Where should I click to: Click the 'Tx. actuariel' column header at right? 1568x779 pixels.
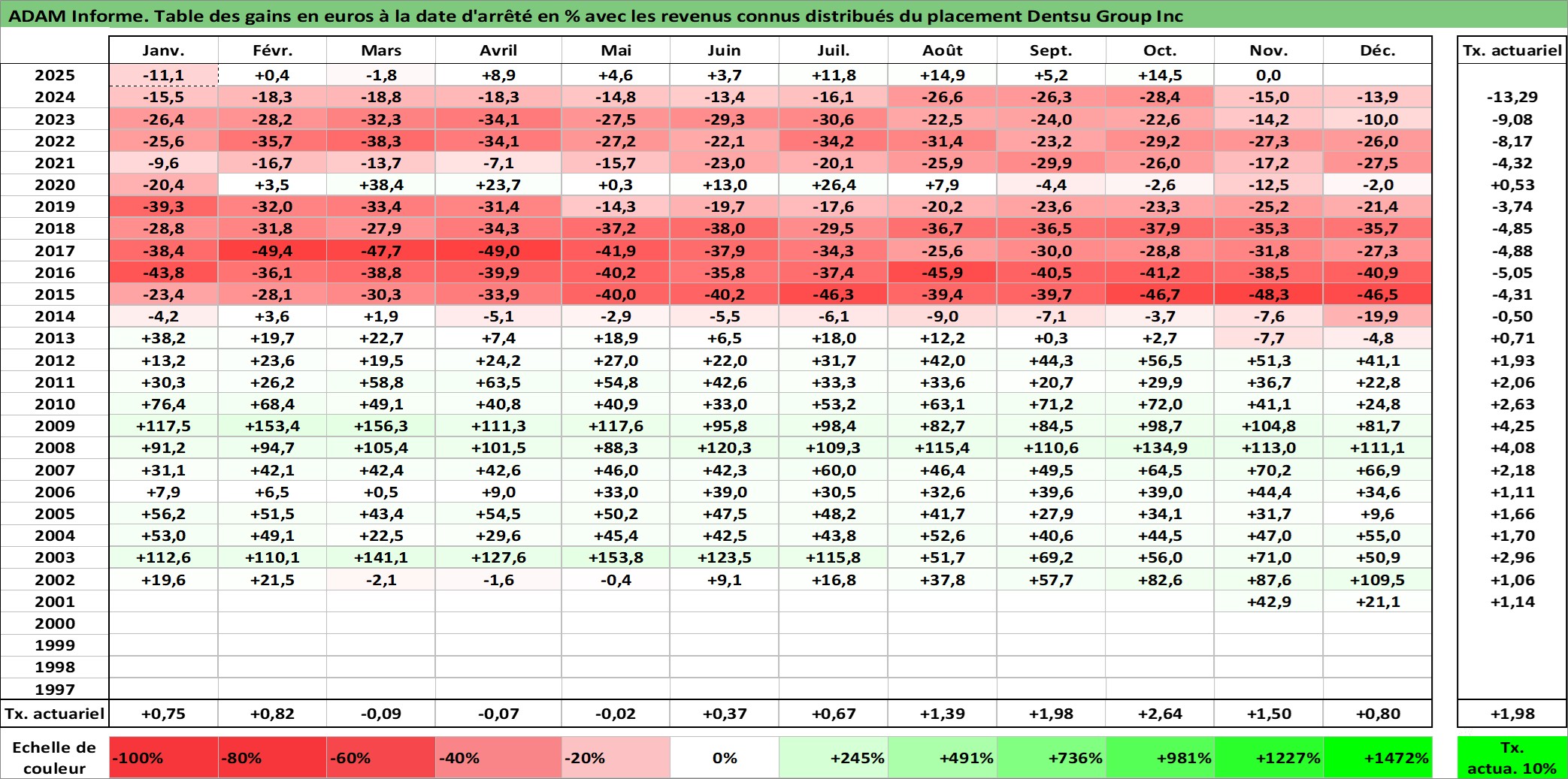tap(1512, 50)
